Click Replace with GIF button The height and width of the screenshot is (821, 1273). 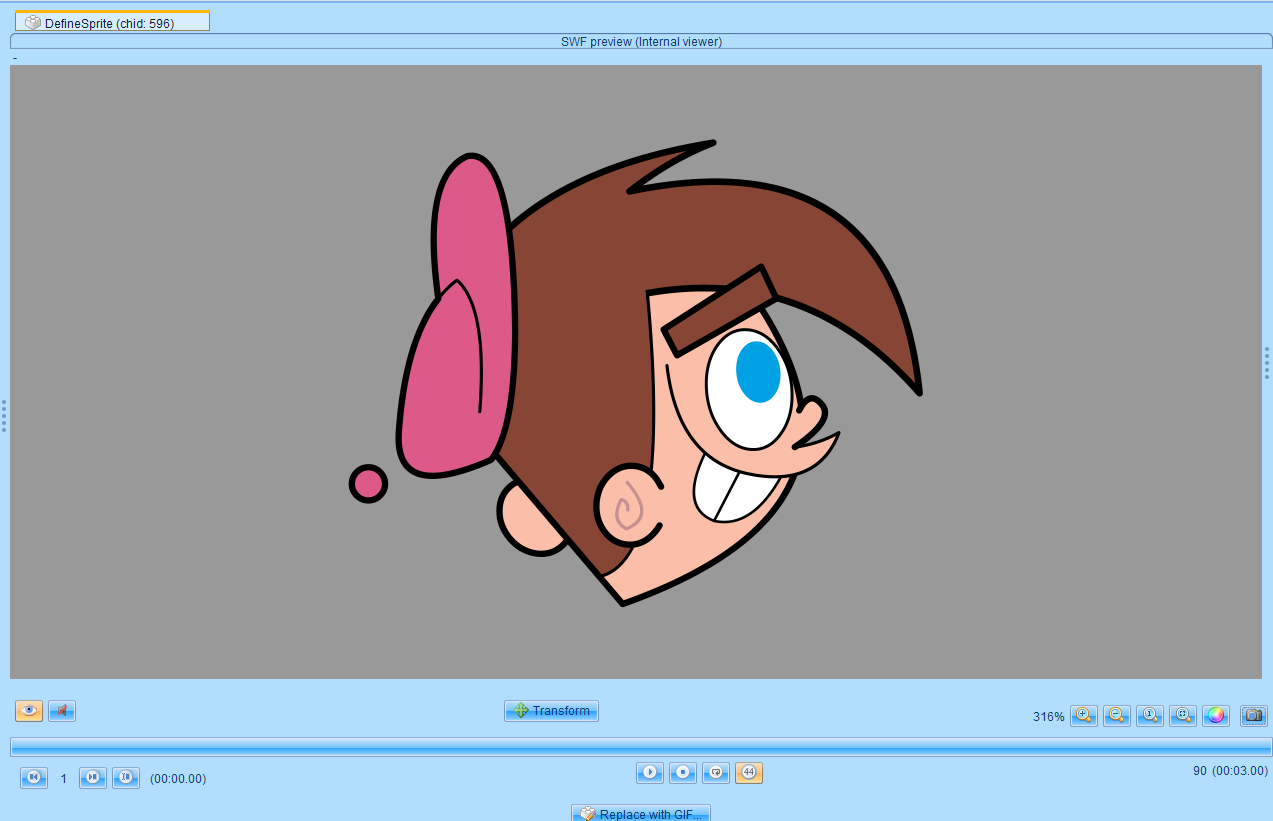641,813
